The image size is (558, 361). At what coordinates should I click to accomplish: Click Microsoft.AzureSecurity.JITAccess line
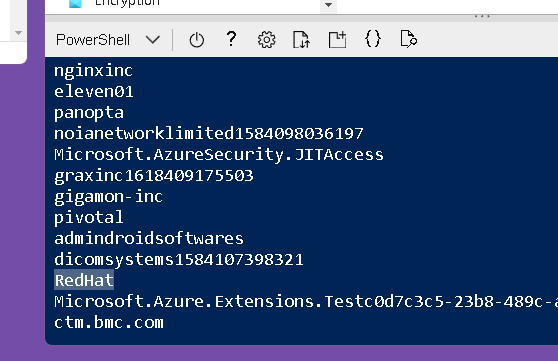219,155
